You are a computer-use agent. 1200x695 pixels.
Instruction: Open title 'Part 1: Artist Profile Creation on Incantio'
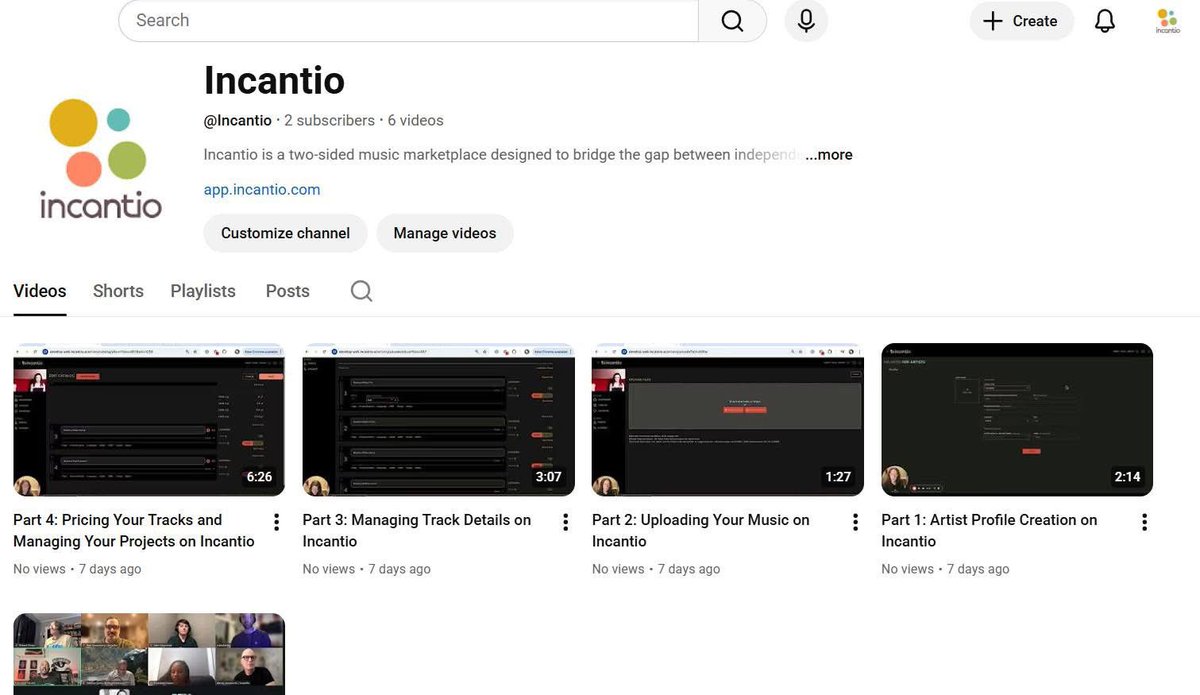(x=989, y=531)
